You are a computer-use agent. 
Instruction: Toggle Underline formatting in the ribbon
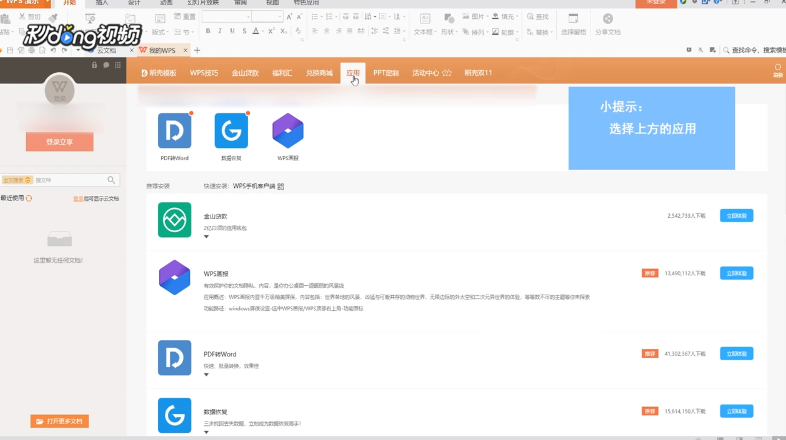click(x=232, y=31)
